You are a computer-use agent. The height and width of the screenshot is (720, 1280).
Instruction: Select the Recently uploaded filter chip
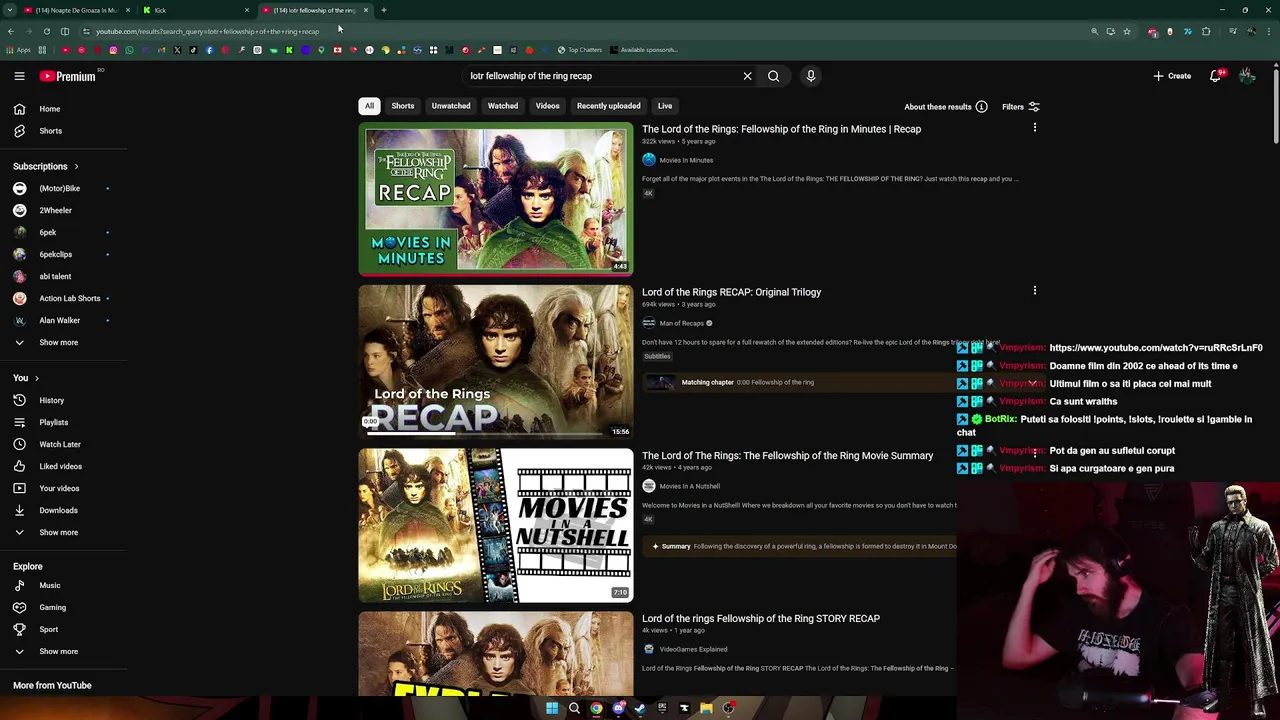[x=608, y=106]
